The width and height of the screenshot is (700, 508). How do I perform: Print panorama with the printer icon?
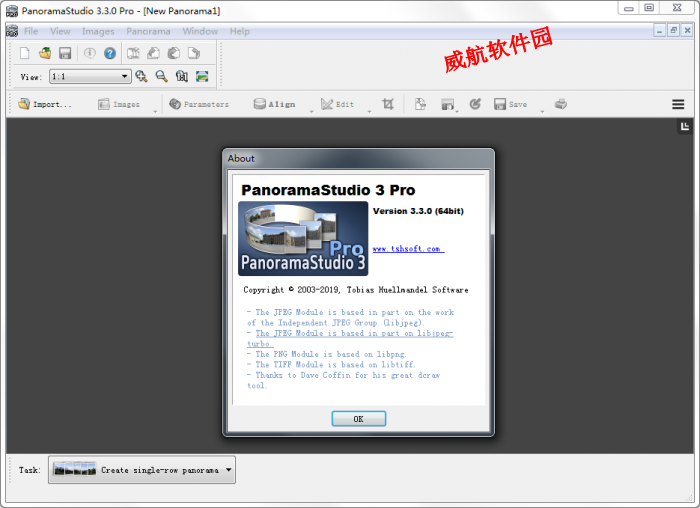(x=561, y=104)
